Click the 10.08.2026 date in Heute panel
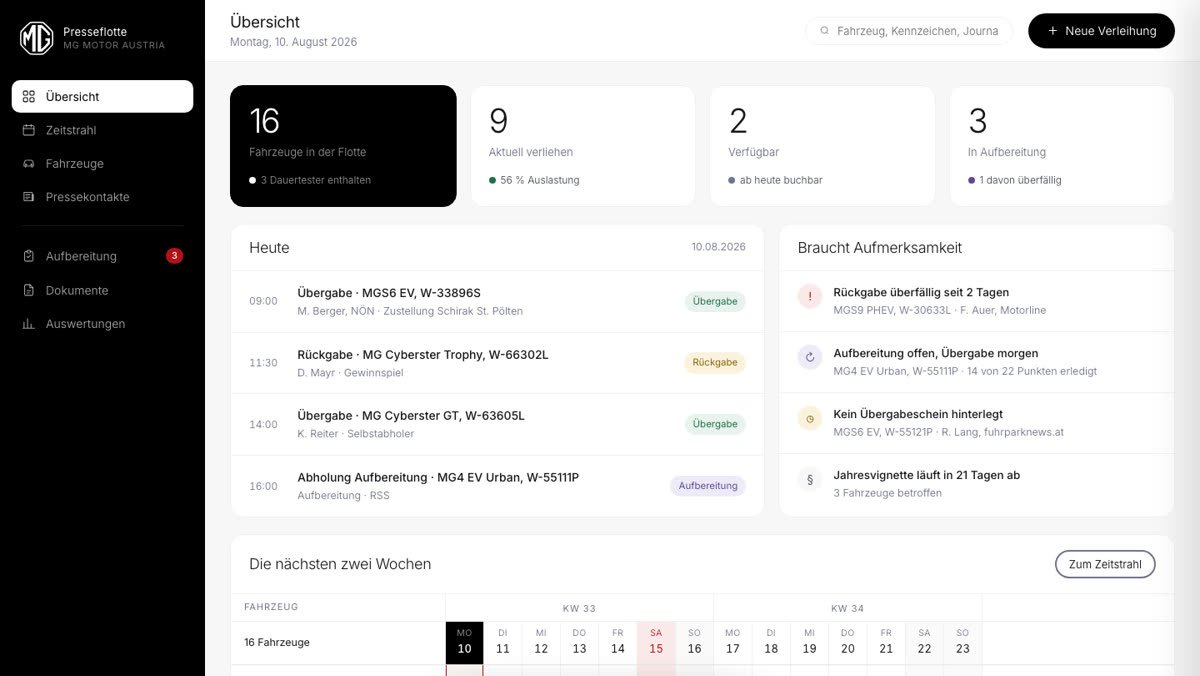 pyautogui.click(x=719, y=247)
